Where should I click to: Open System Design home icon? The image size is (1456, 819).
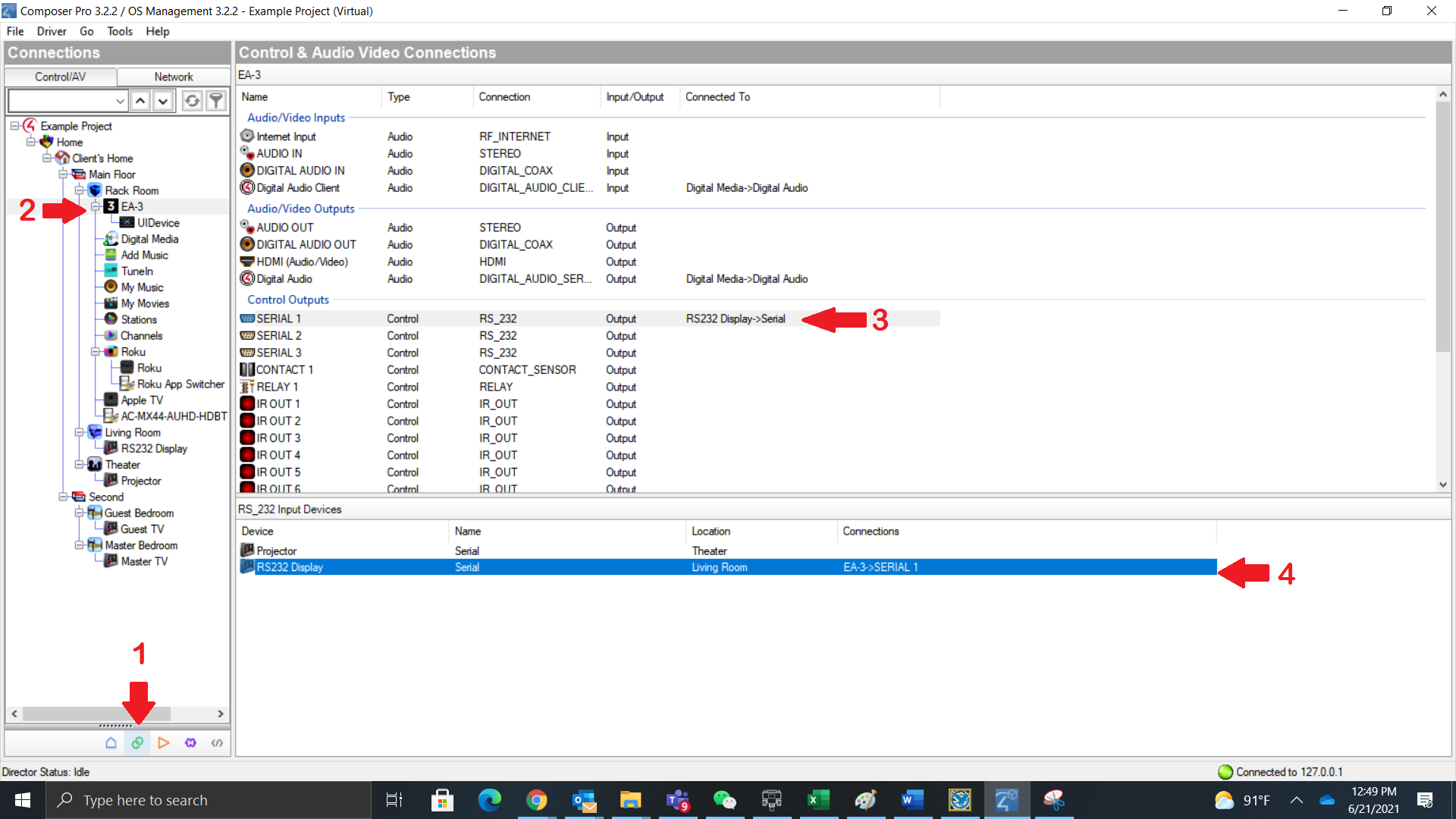111,743
